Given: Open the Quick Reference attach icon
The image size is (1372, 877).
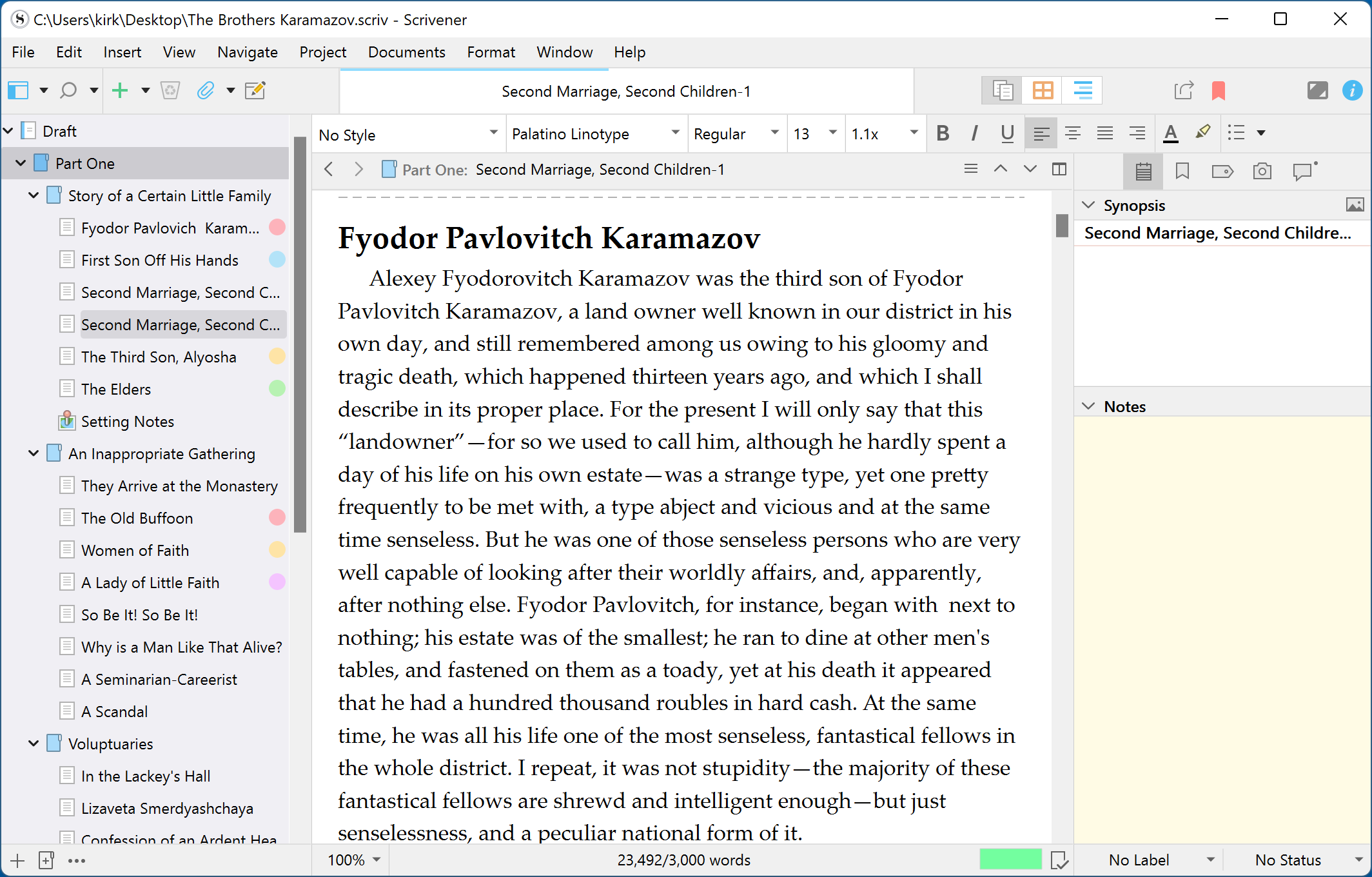Looking at the screenshot, I should [205, 90].
